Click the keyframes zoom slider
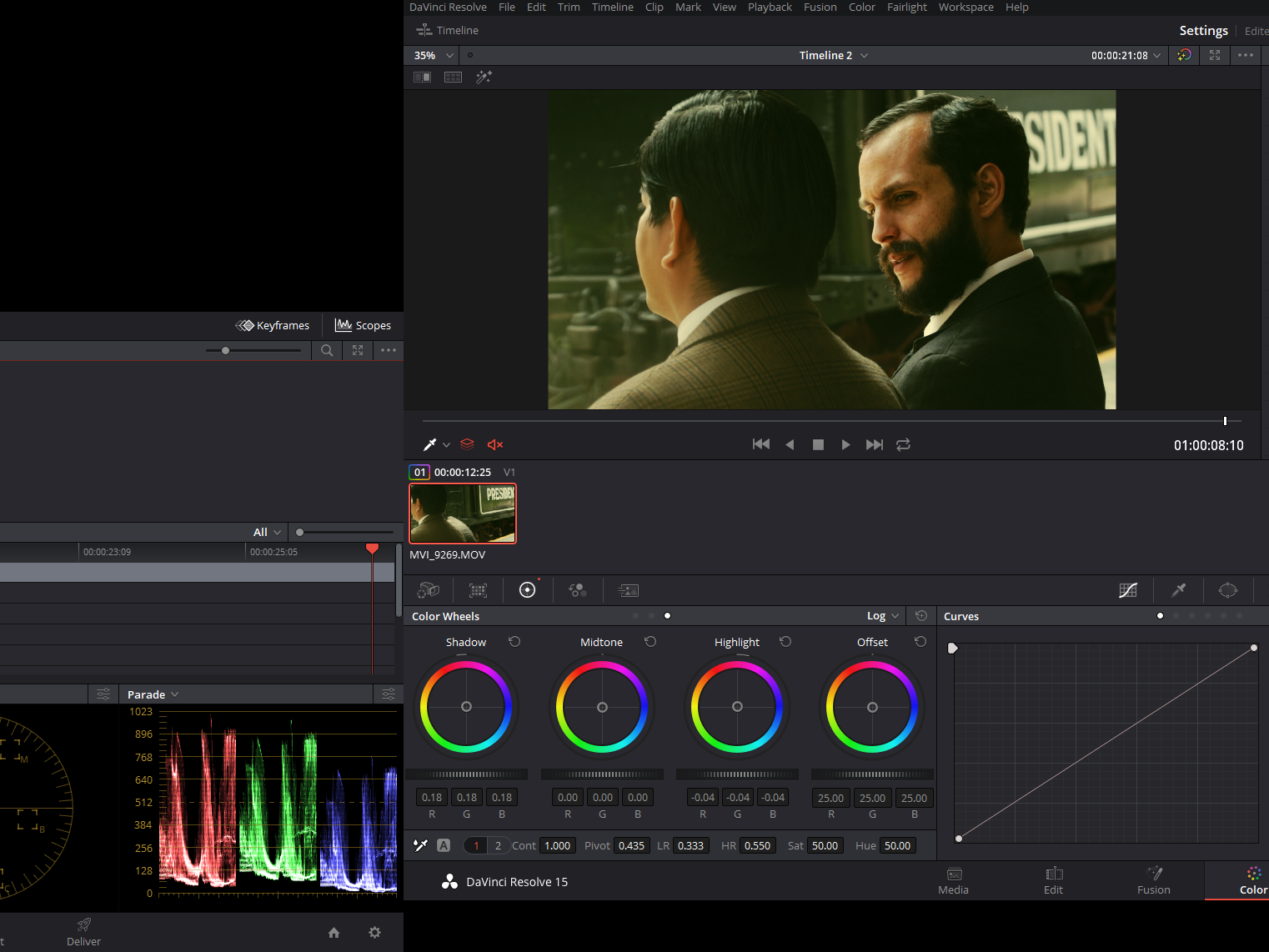The height and width of the screenshot is (952, 1269). click(x=253, y=350)
